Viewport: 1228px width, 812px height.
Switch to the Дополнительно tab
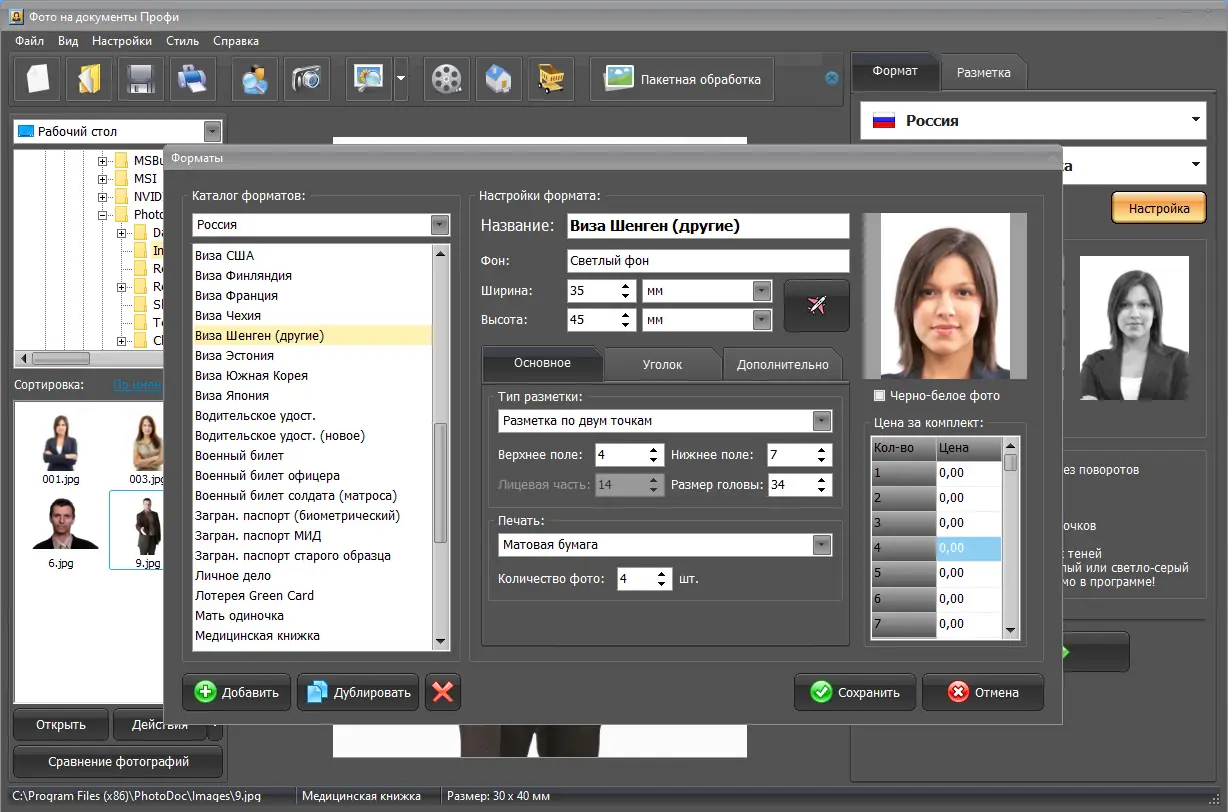click(x=782, y=365)
